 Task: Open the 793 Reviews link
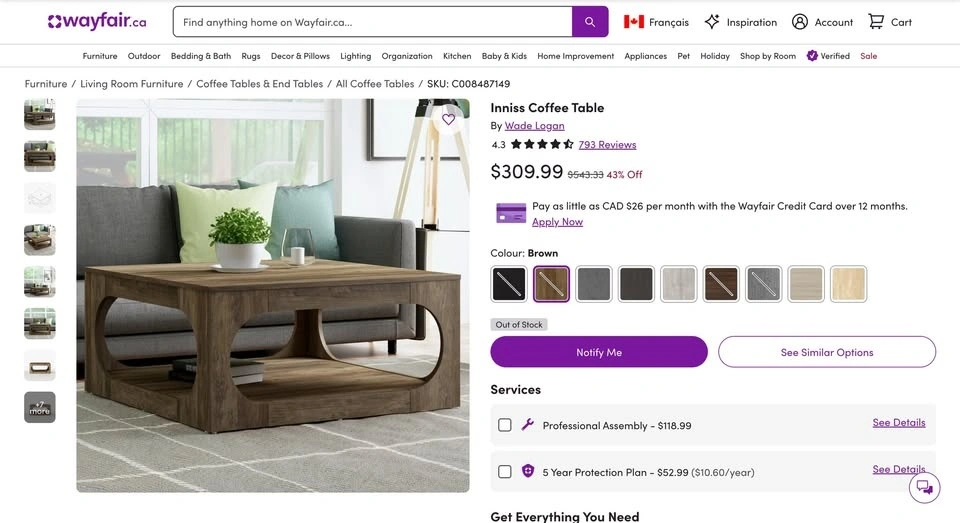tap(607, 145)
